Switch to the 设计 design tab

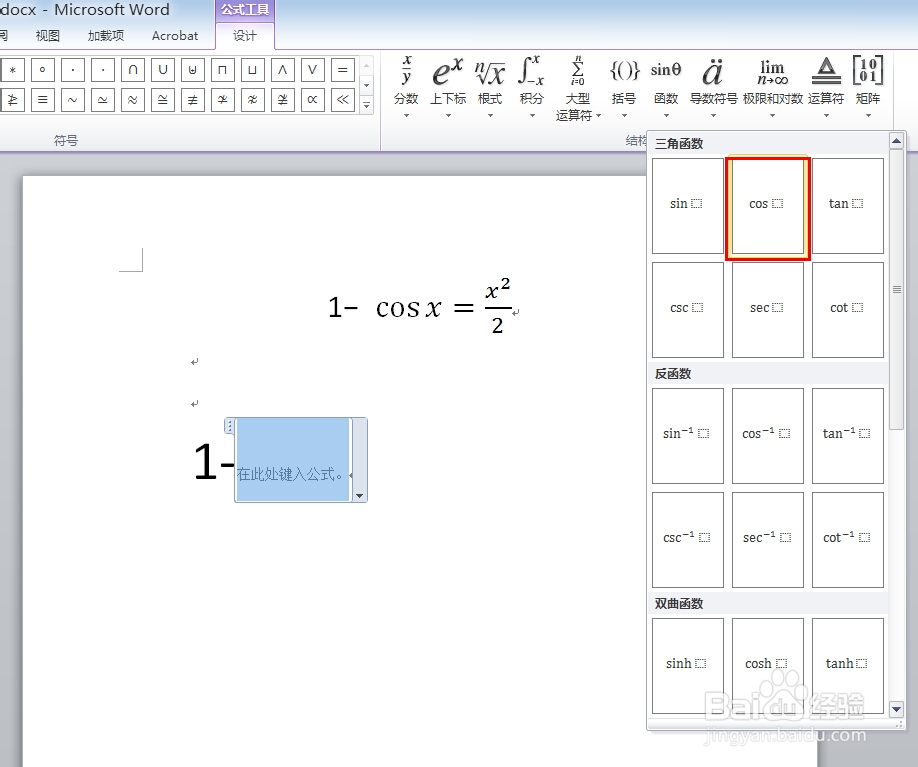click(x=245, y=36)
